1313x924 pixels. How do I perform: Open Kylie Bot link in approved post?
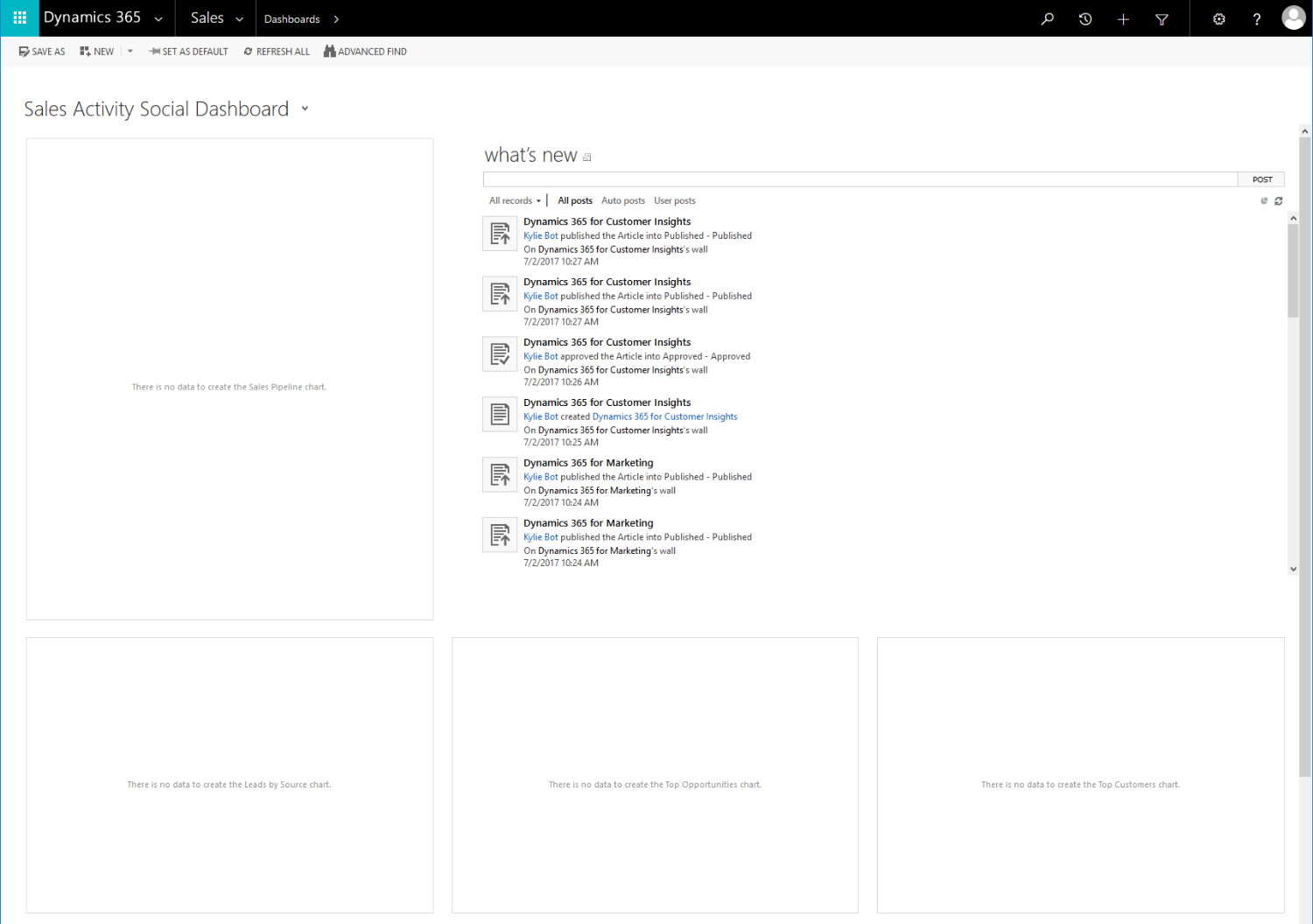tap(540, 356)
